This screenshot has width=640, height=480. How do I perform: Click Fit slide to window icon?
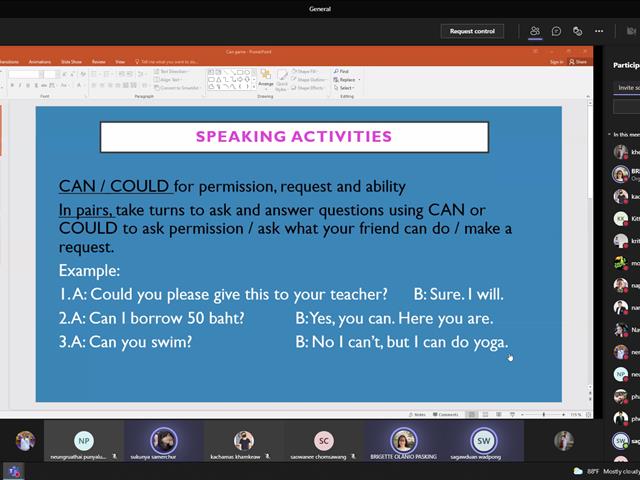(x=589, y=414)
